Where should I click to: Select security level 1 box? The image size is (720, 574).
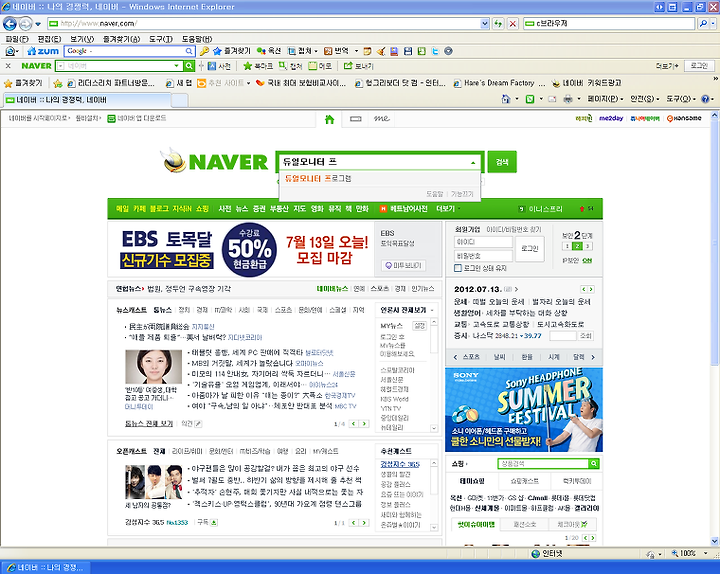567,247
